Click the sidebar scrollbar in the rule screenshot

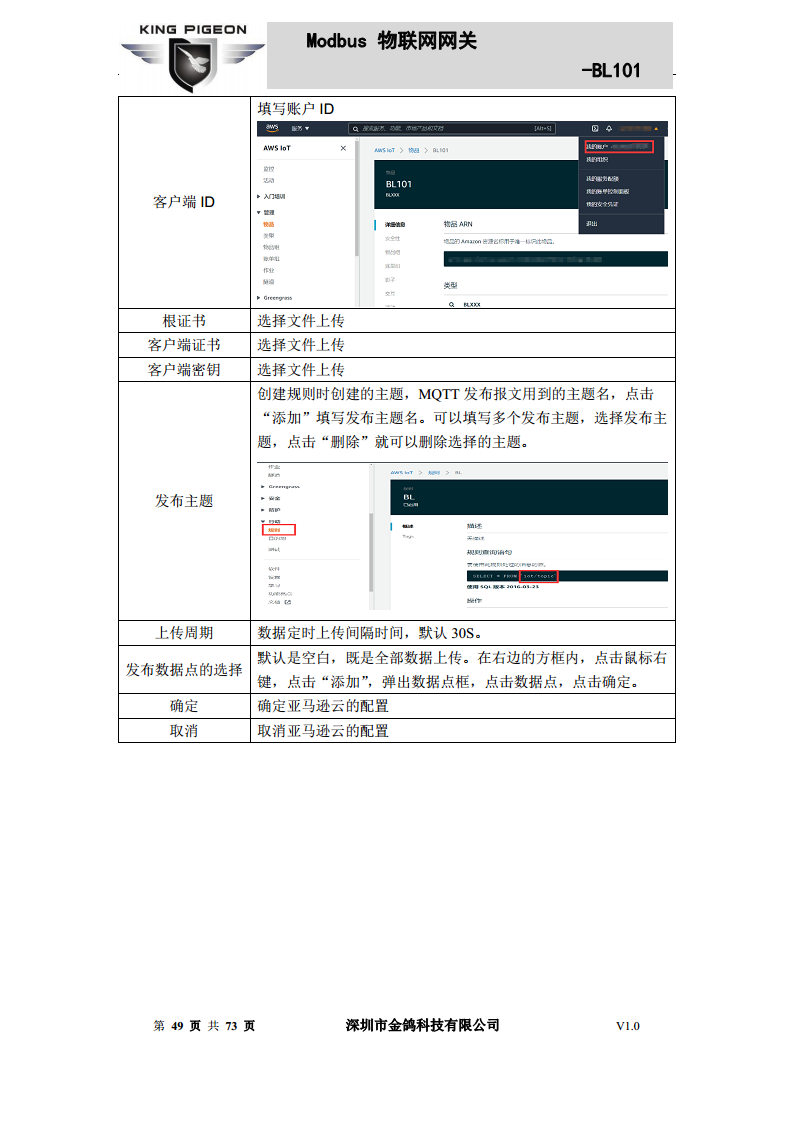click(371, 551)
